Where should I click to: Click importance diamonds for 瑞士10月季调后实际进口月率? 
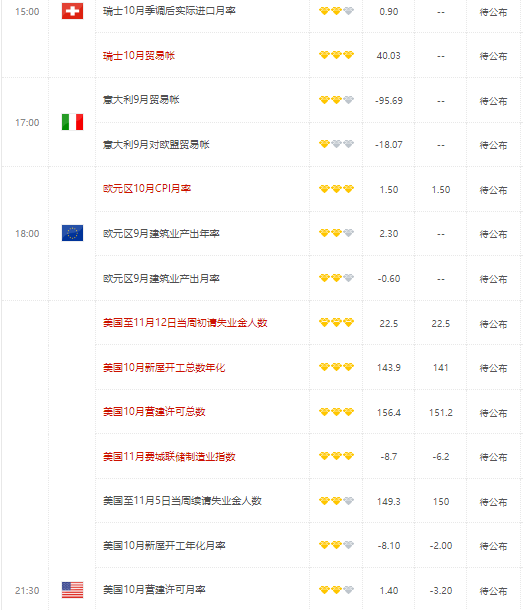(x=336, y=11)
